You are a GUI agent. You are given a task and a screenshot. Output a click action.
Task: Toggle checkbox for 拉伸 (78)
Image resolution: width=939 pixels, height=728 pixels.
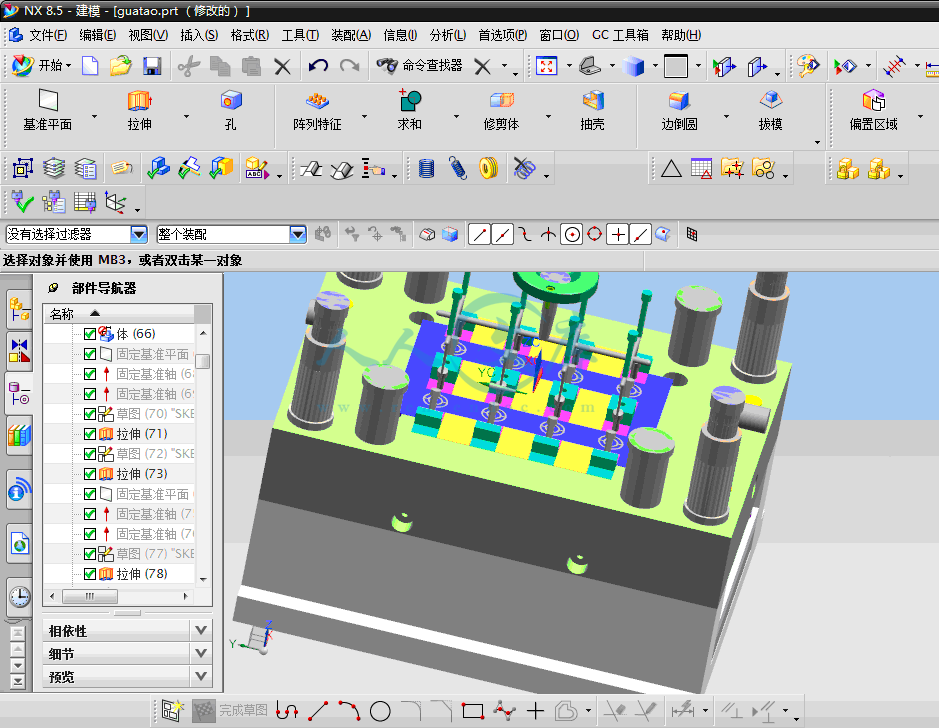[x=90, y=574]
